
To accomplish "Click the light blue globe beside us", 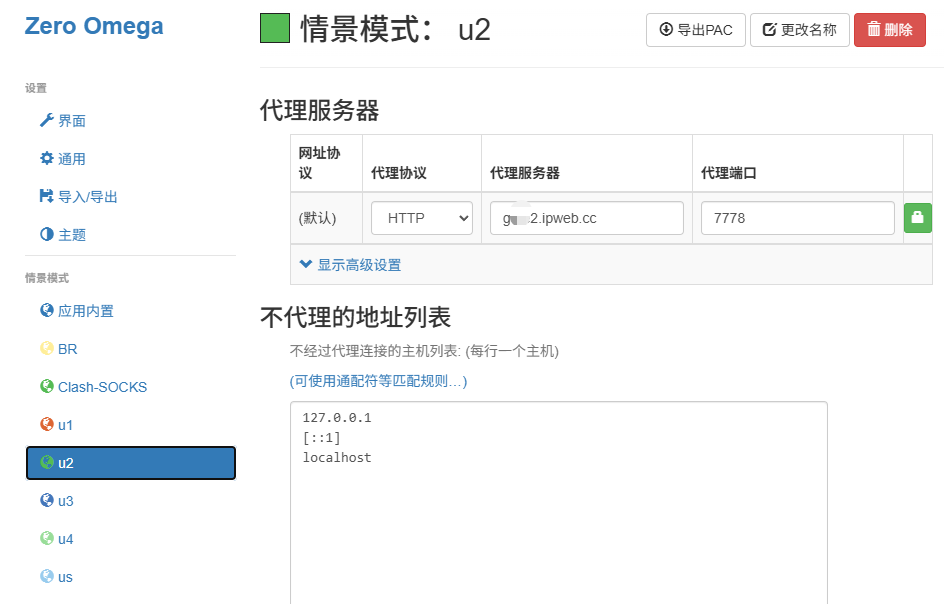I will (x=46, y=576).
